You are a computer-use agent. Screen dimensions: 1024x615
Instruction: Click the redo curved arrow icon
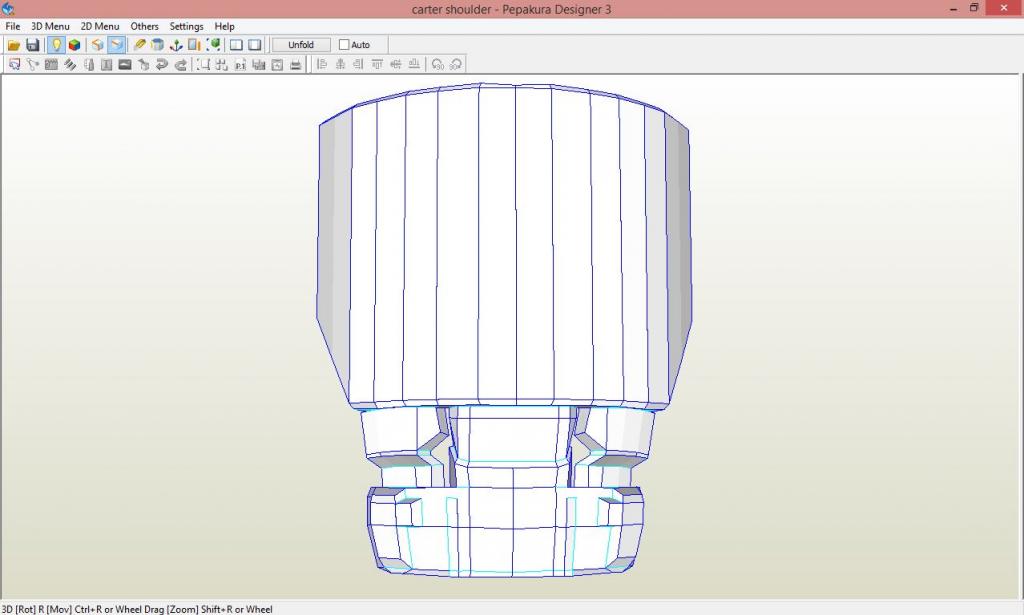click(x=181, y=64)
